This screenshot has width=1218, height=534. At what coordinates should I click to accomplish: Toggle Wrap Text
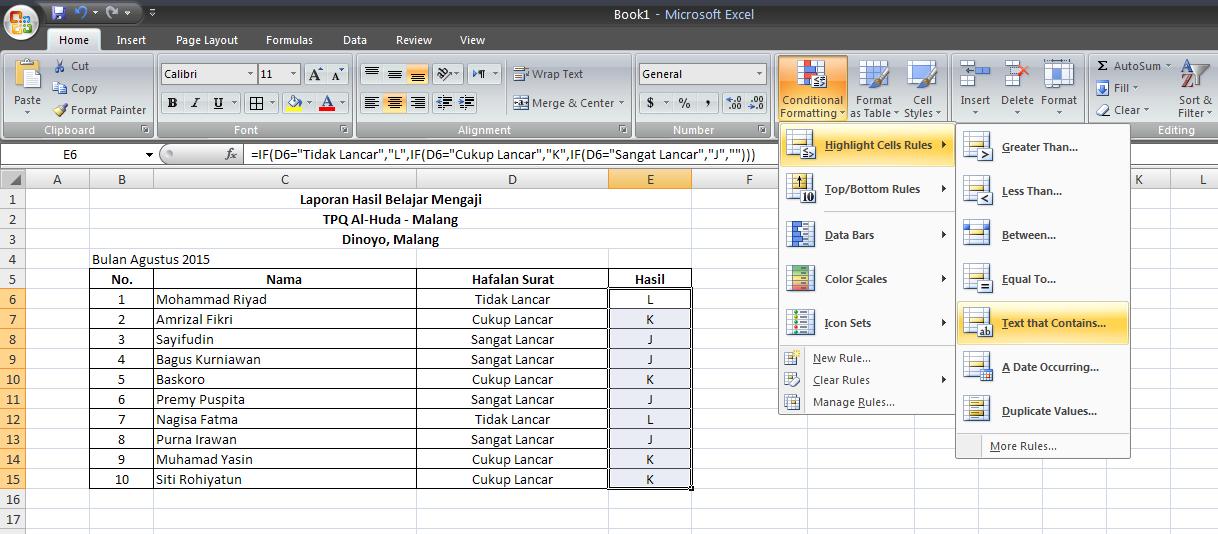point(548,74)
